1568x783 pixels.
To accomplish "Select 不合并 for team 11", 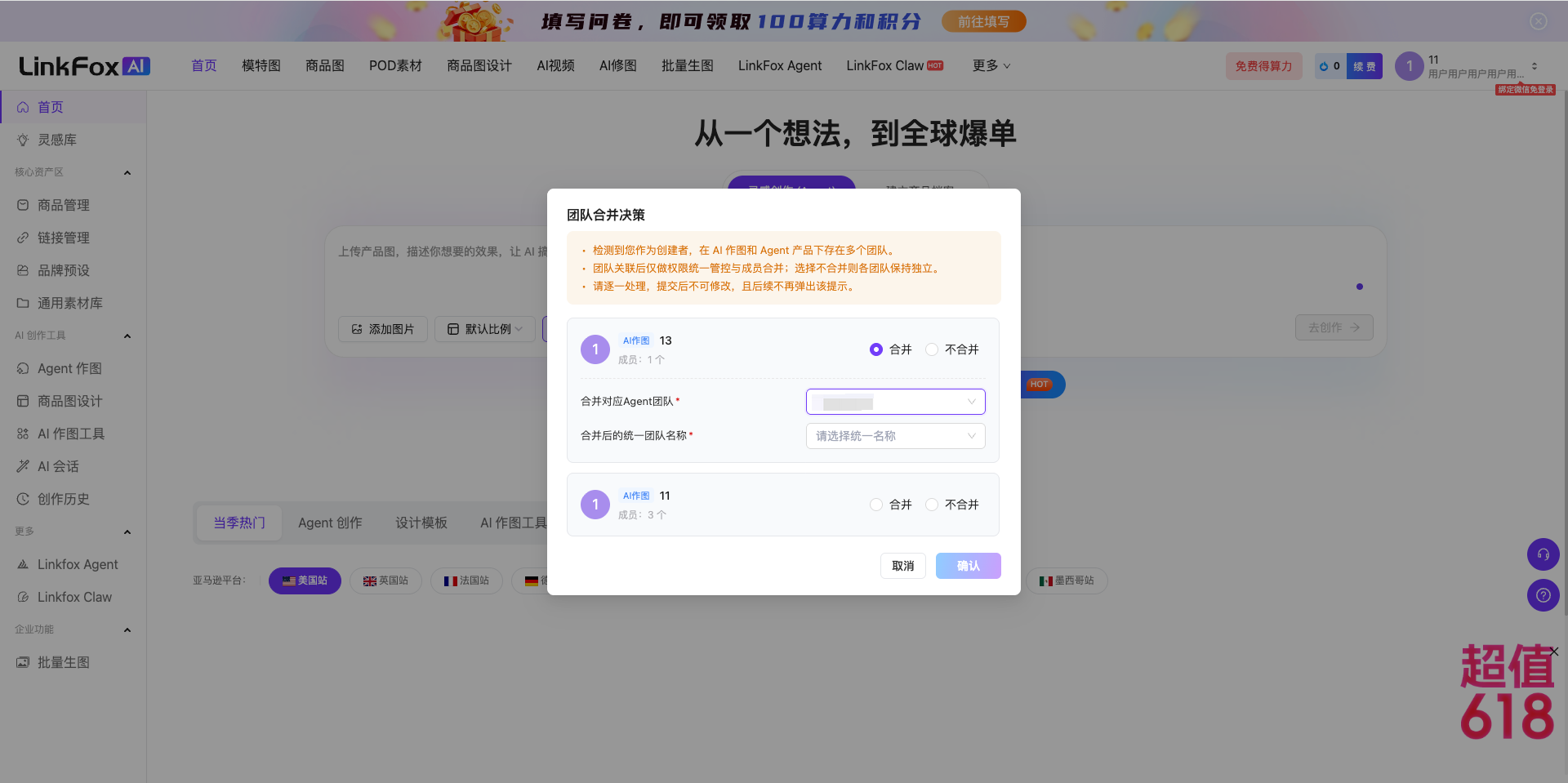I will 932,505.
